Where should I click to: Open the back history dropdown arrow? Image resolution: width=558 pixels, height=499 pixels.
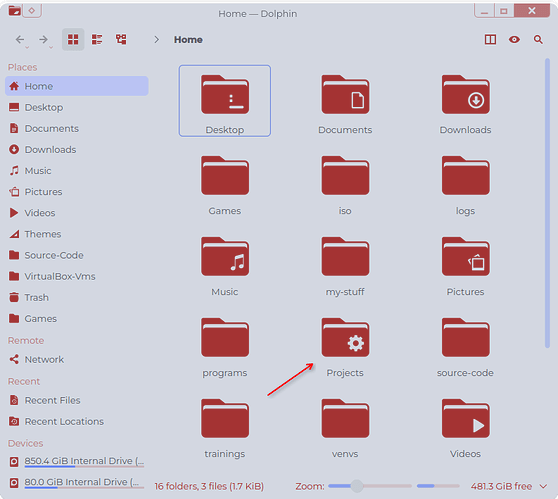(27, 47)
